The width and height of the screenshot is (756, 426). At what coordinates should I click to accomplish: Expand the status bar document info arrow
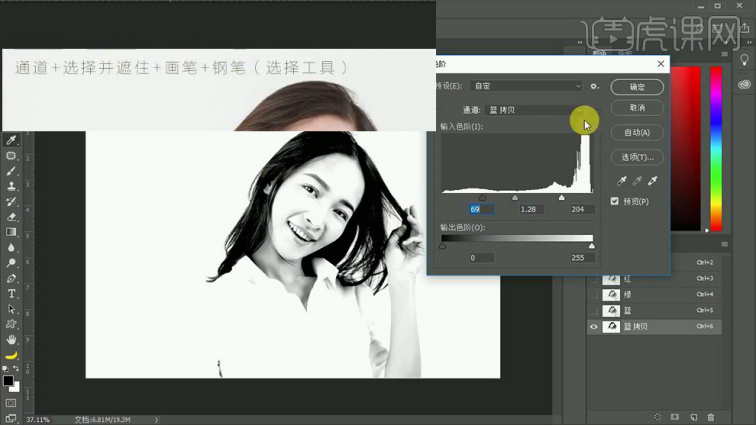point(156,420)
